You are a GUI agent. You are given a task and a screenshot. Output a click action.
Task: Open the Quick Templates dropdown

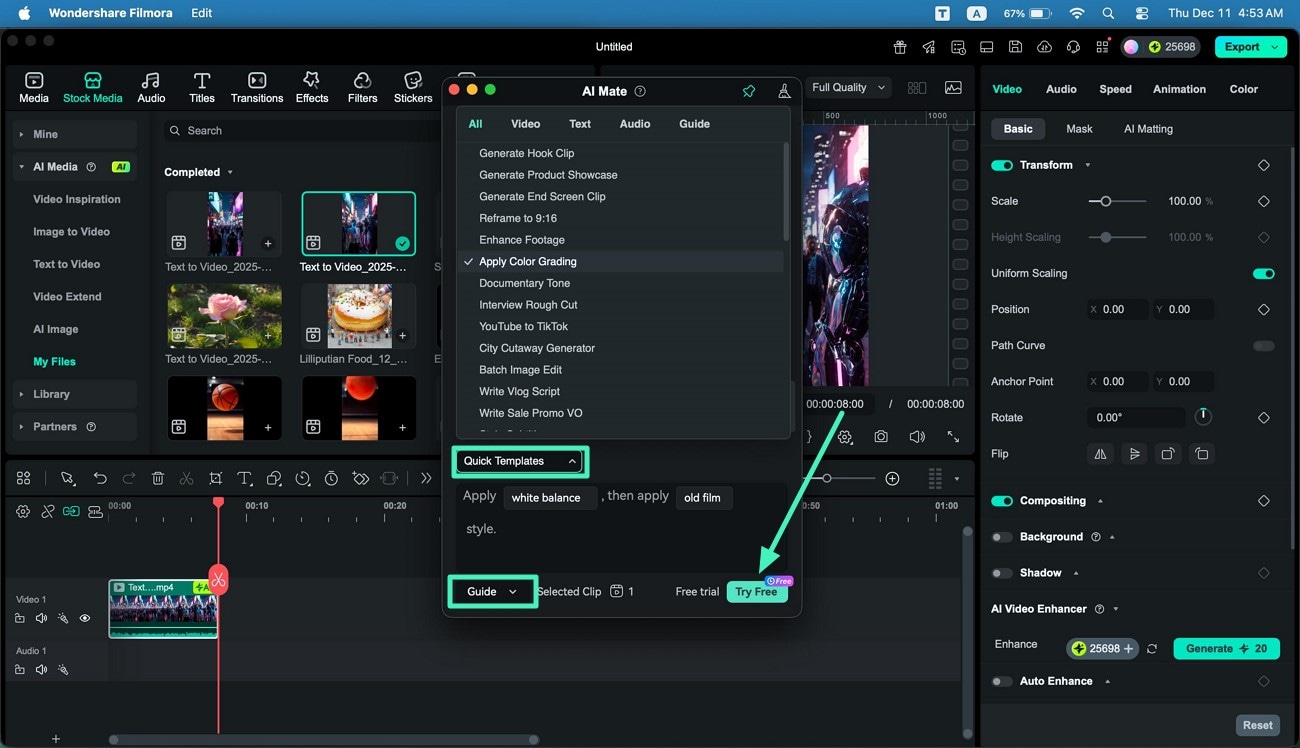point(520,461)
